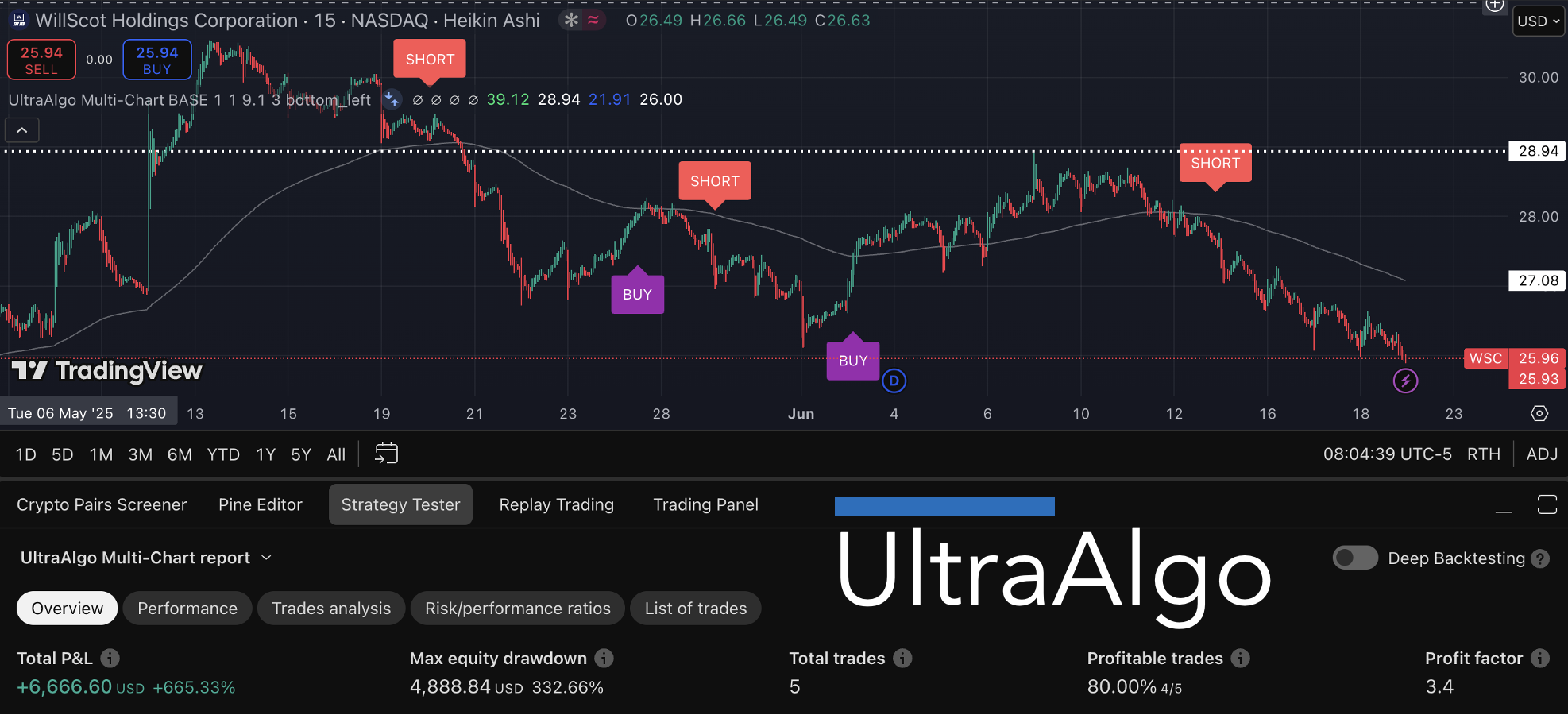The height and width of the screenshot is (715, 1568).
Task: Collapse the indicator legend with the chevron
Action: click(22, 129)
